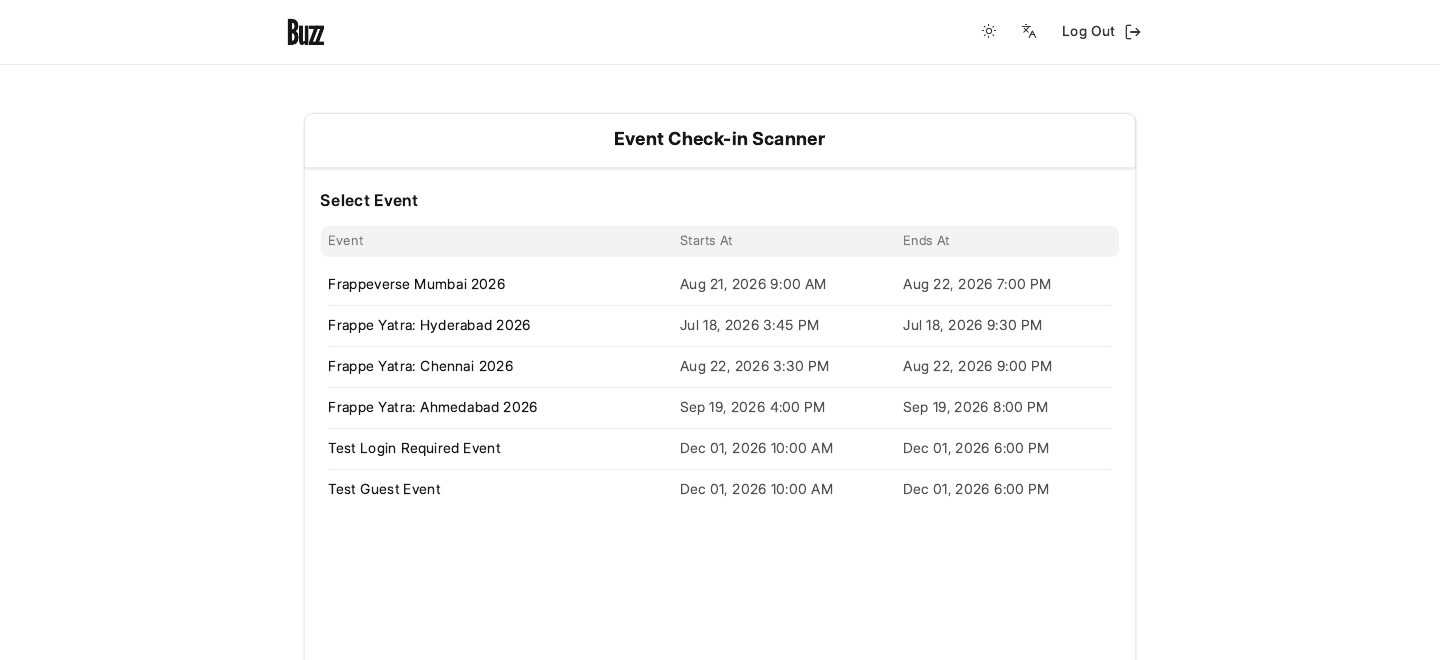
Task: Click start time Jul 18, 2026 3:45 PM
Action: 750,326
